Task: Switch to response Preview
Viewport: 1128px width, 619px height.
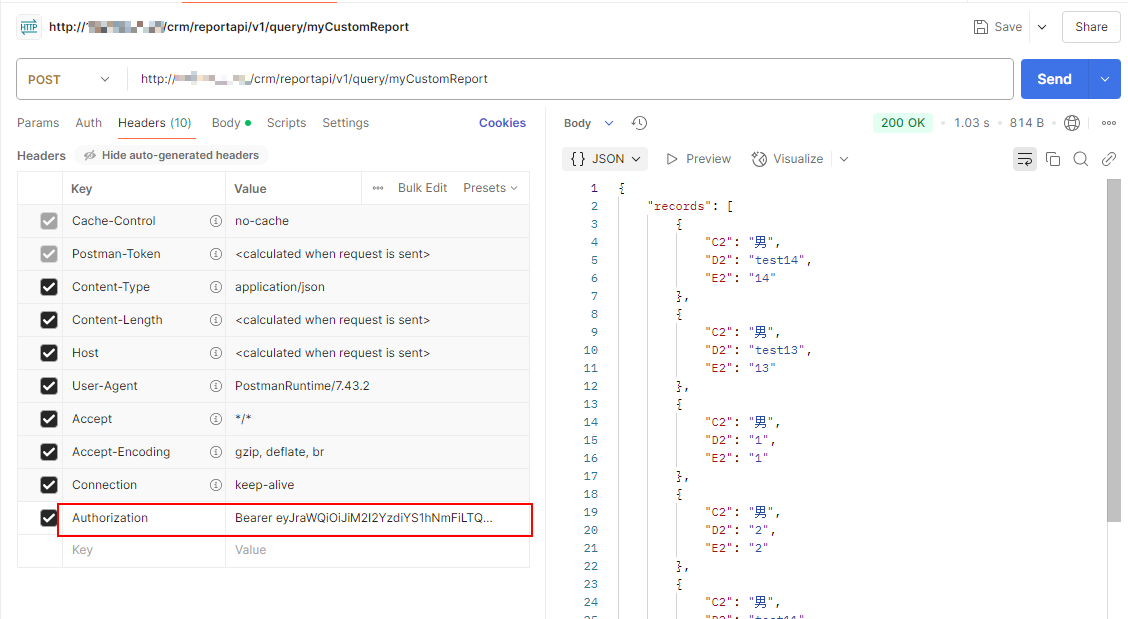Action: [x=698, y=159]
